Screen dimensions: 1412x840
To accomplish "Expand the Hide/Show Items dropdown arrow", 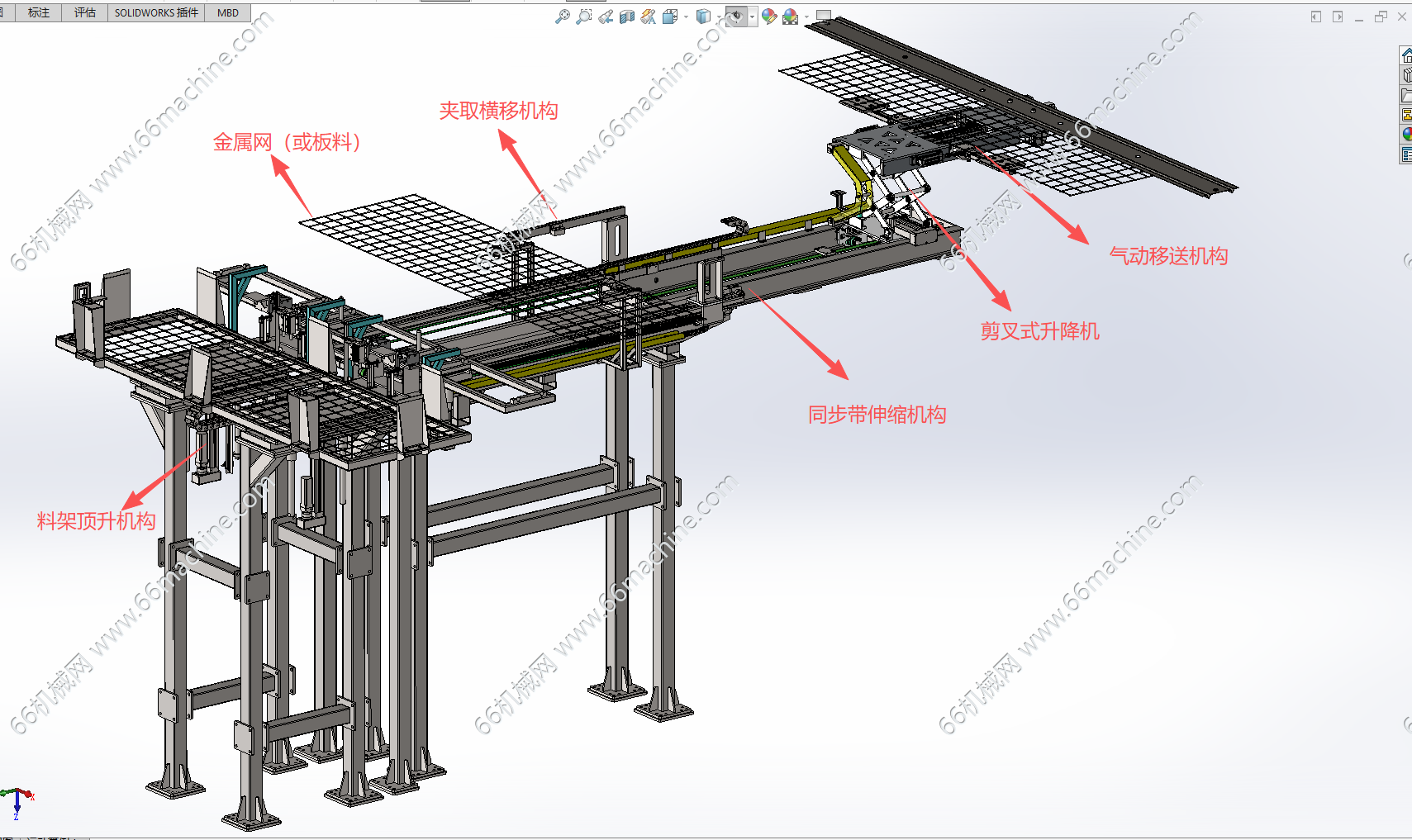I will (752, 17).
